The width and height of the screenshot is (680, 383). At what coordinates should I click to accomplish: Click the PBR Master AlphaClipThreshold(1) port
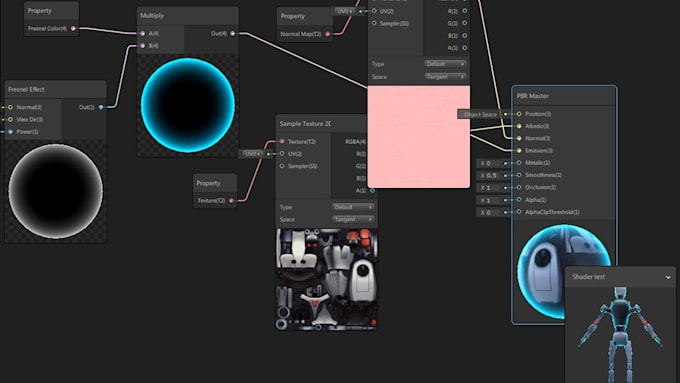click(x=519, y=212)
